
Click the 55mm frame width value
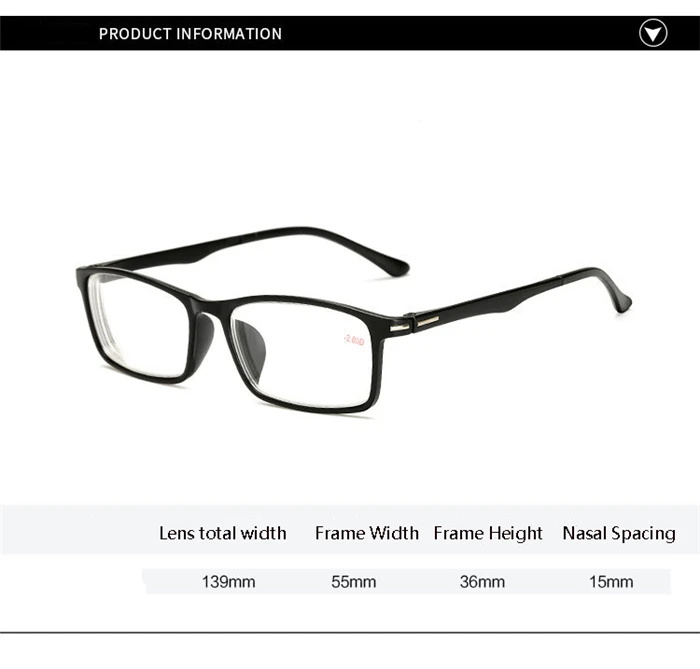tap(354, 582)
